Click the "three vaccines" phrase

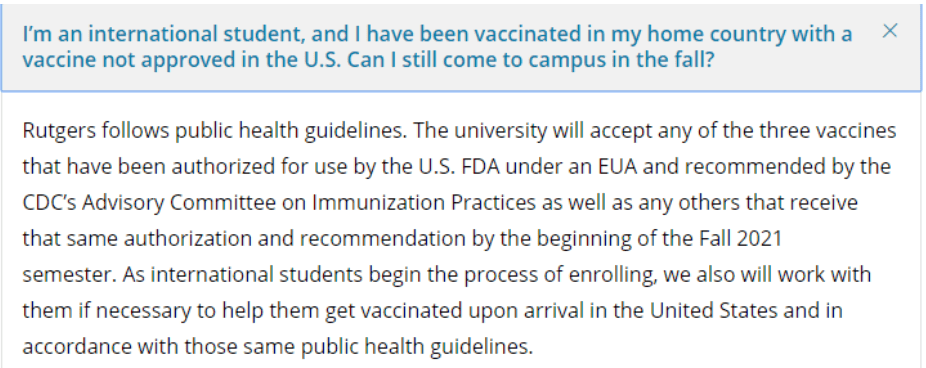coord(828,131)
